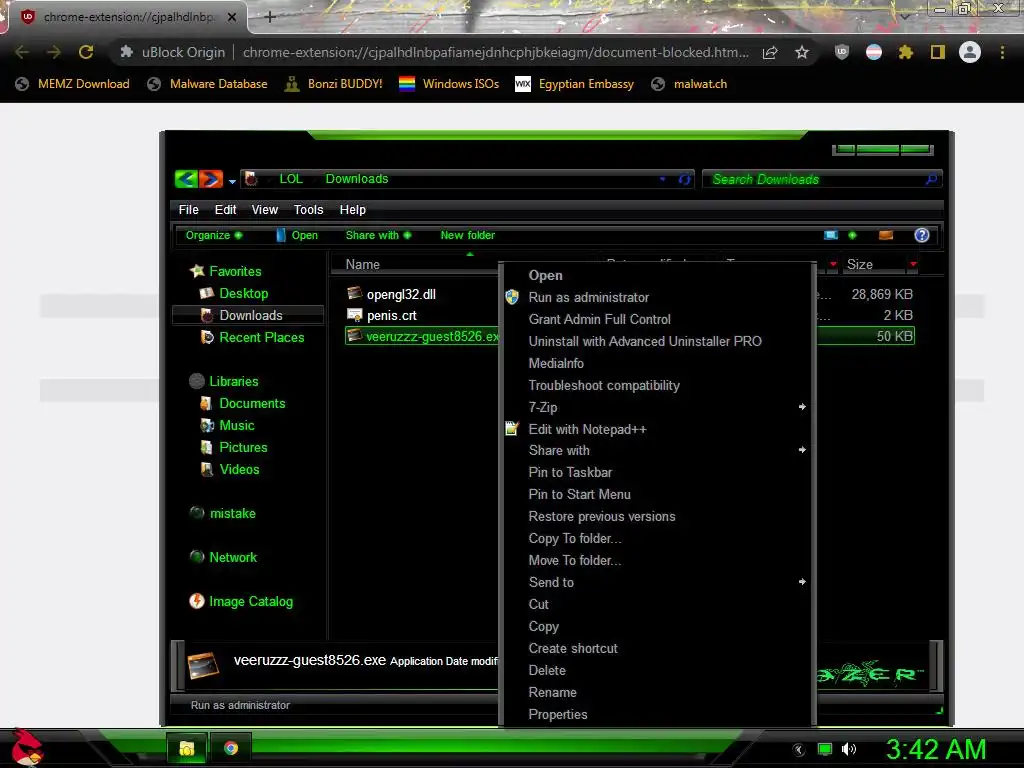Choose Run as administrator in the context menu

pos(588,297)
